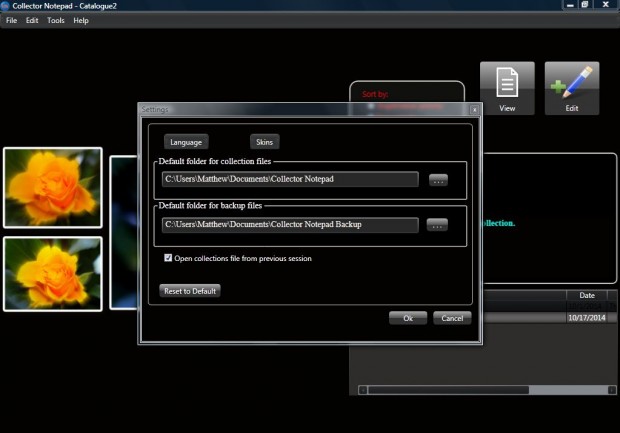620x433 pixels.
Task: Open the Help menu
Action: tap(81, 20)
